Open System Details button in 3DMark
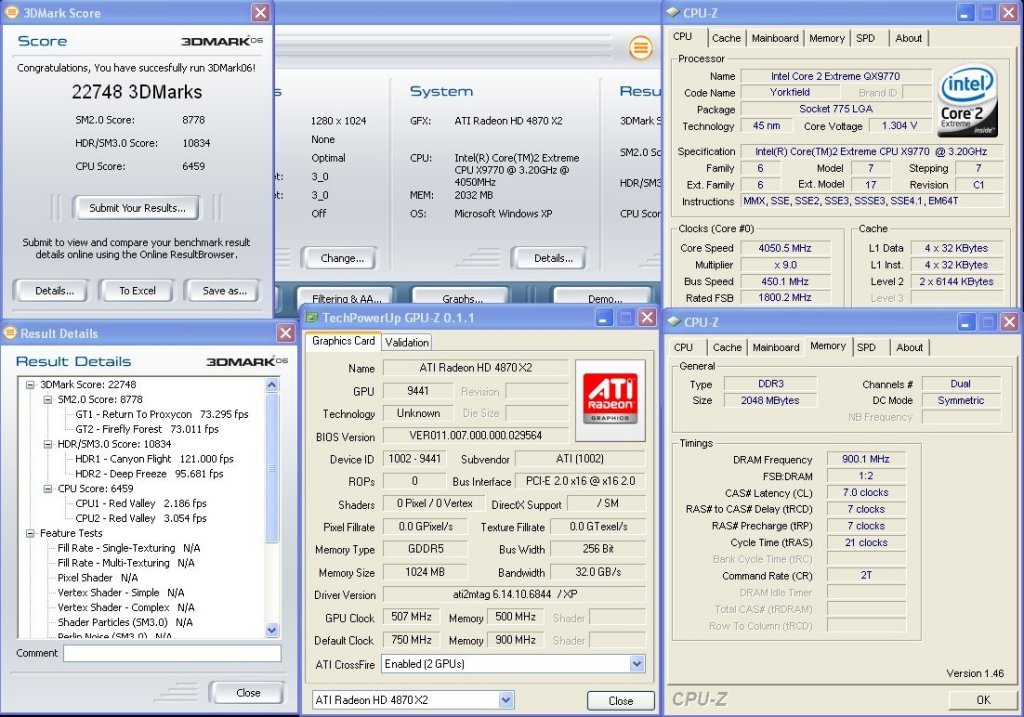Viewport: 1024px width, 717px height. pos(552,258)
